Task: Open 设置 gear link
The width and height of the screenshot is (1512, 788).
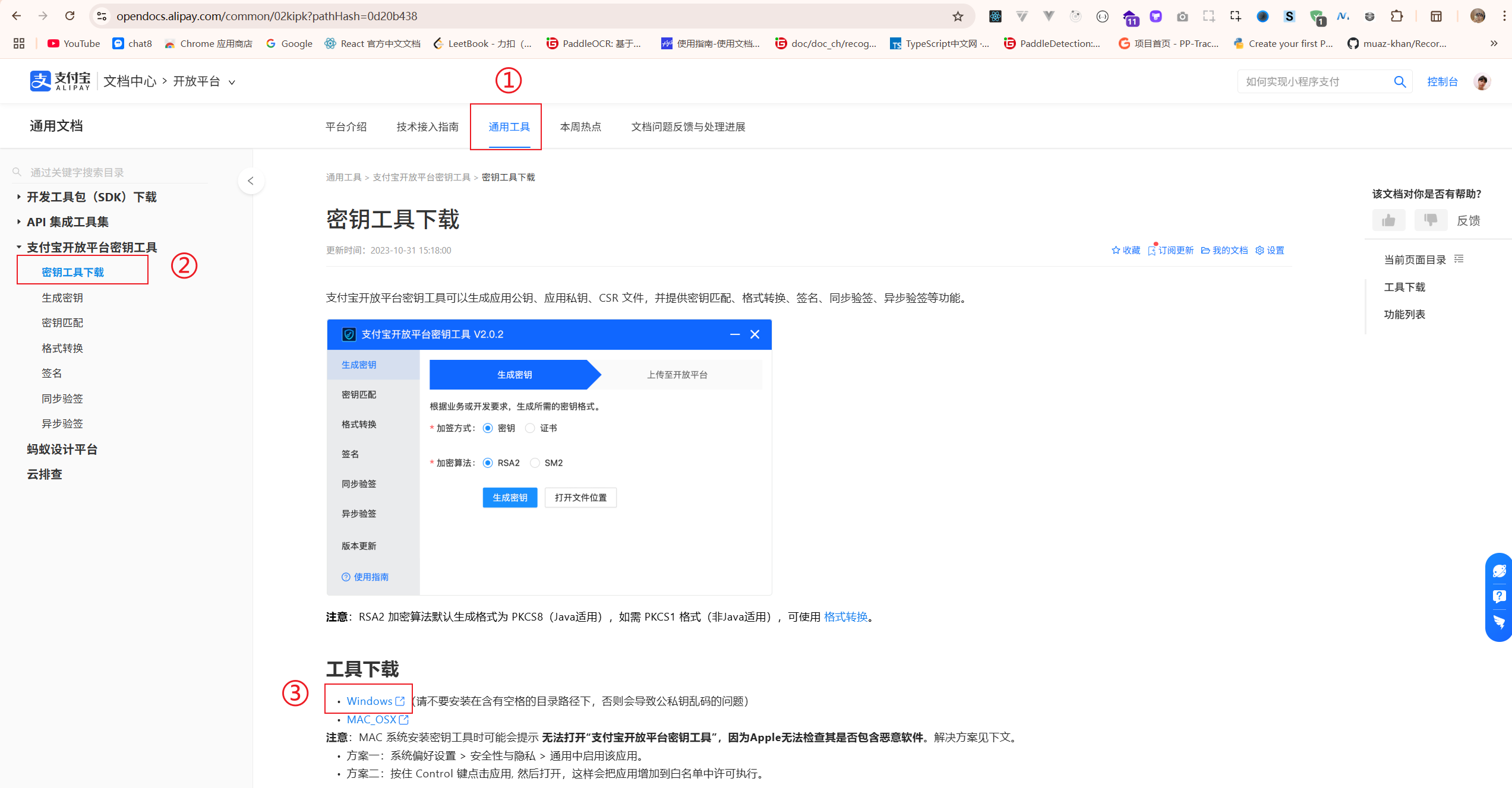Action: coord(1270,250)
